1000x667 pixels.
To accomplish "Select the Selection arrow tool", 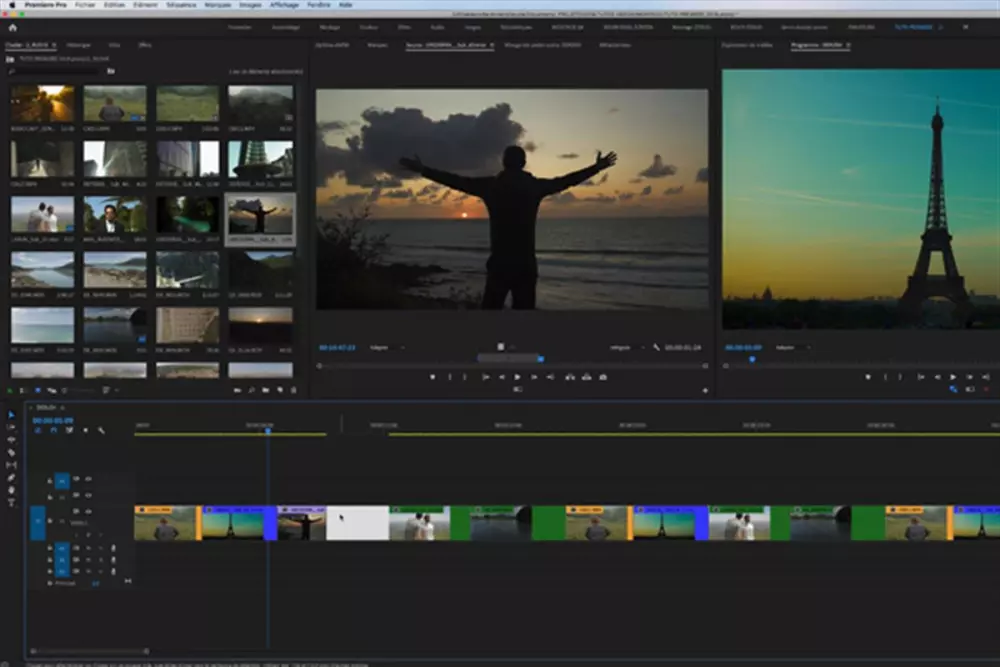I will point(12,415).
